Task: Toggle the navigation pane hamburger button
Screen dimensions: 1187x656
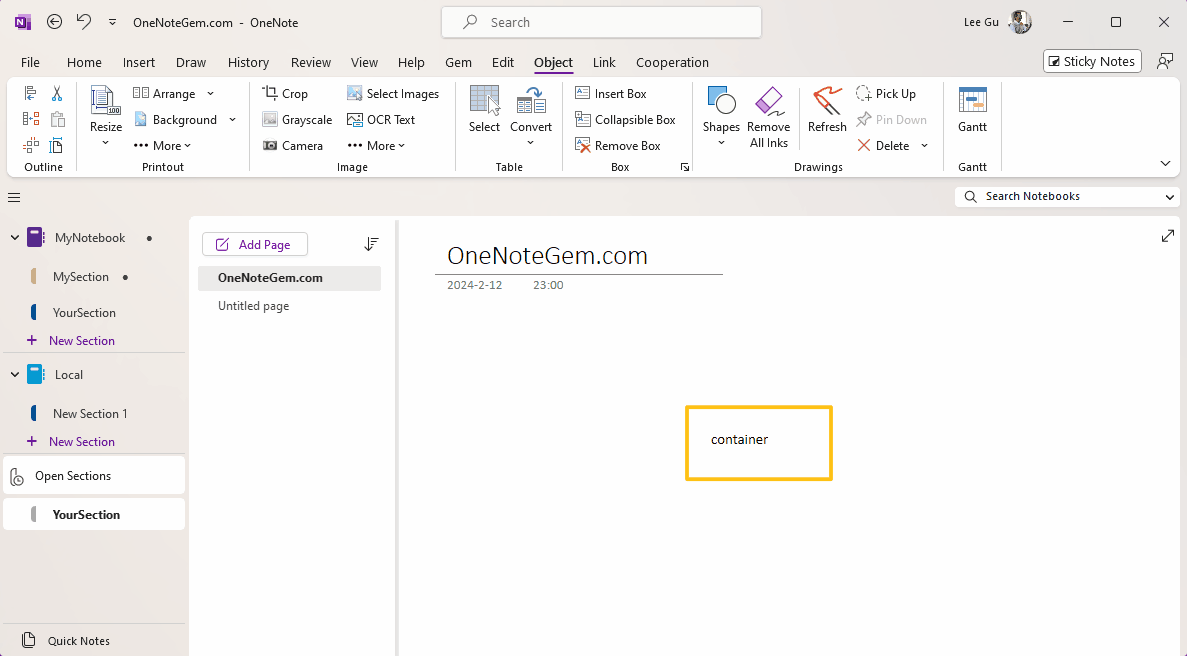Action: tap(14, 197)
